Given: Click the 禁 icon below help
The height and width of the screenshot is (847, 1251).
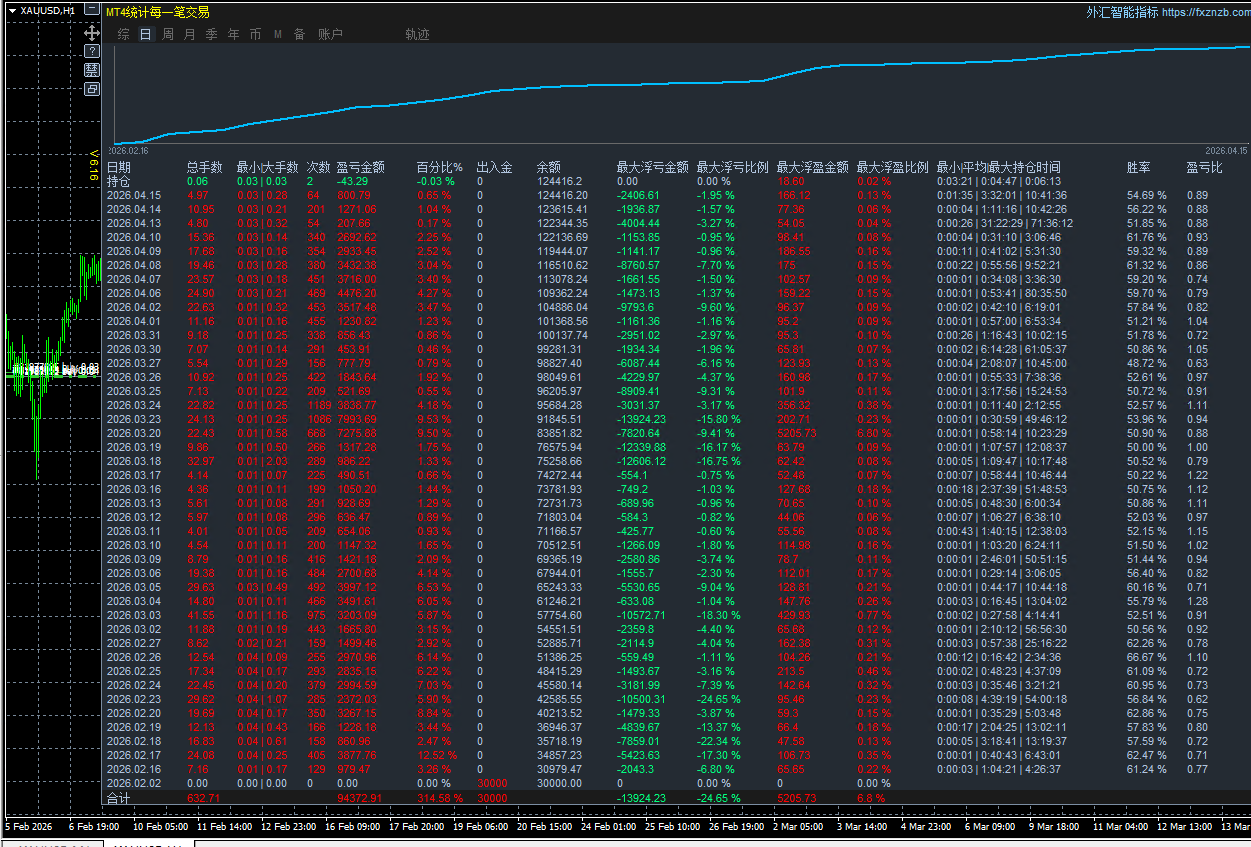Looking at the screenshot, I should pos(91,69).
